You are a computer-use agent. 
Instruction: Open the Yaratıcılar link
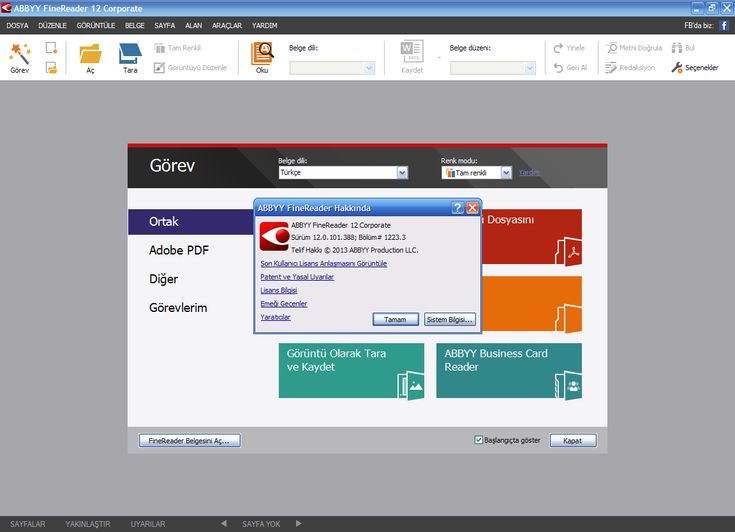pyautogui.click(x=275, y=317)
